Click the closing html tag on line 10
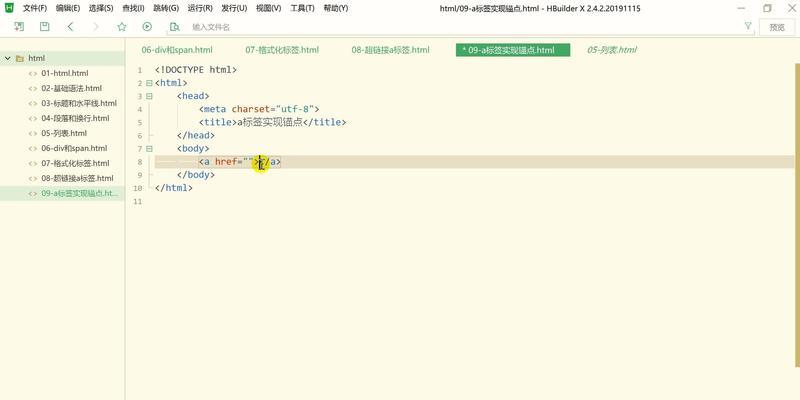Image resolution: width=800 pixels, height=400 pixels. tap(173, 188)
